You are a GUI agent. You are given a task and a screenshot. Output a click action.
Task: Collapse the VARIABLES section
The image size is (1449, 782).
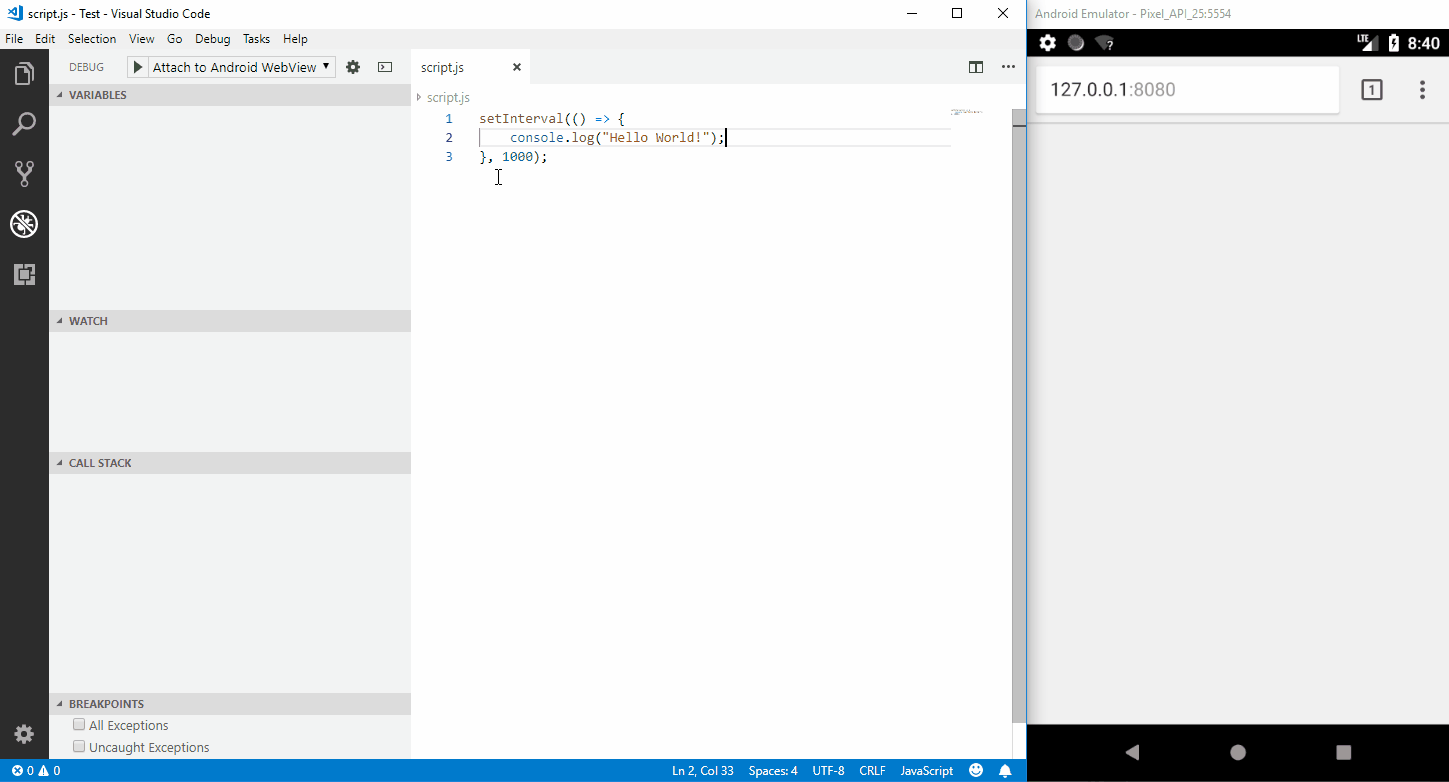tap(230, 95)
